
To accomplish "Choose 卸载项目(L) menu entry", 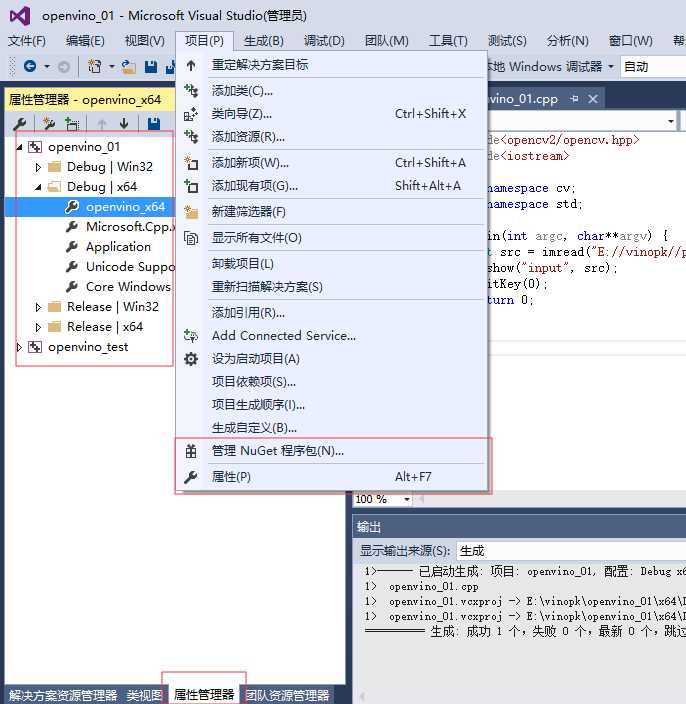I will (x=331, y=264).
